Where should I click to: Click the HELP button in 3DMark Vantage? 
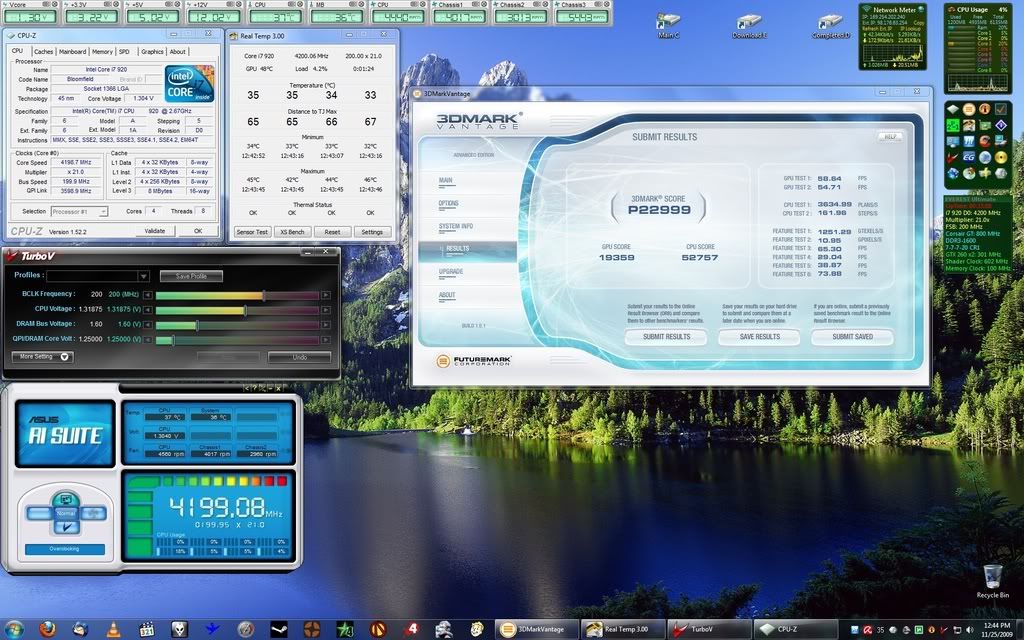(x=890, y=136)
